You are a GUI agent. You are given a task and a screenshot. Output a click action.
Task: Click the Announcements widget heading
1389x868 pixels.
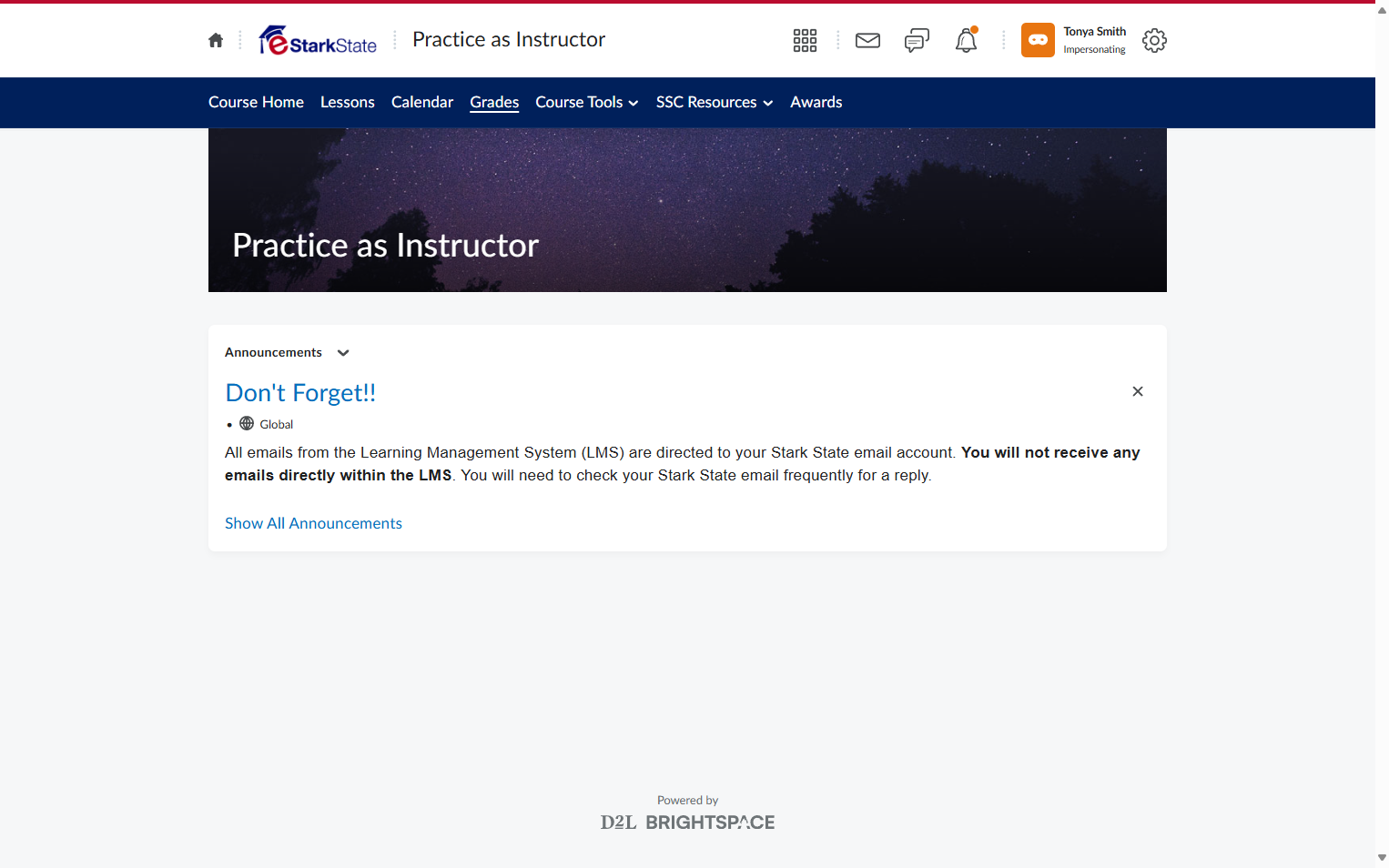(x=273, y=352)
